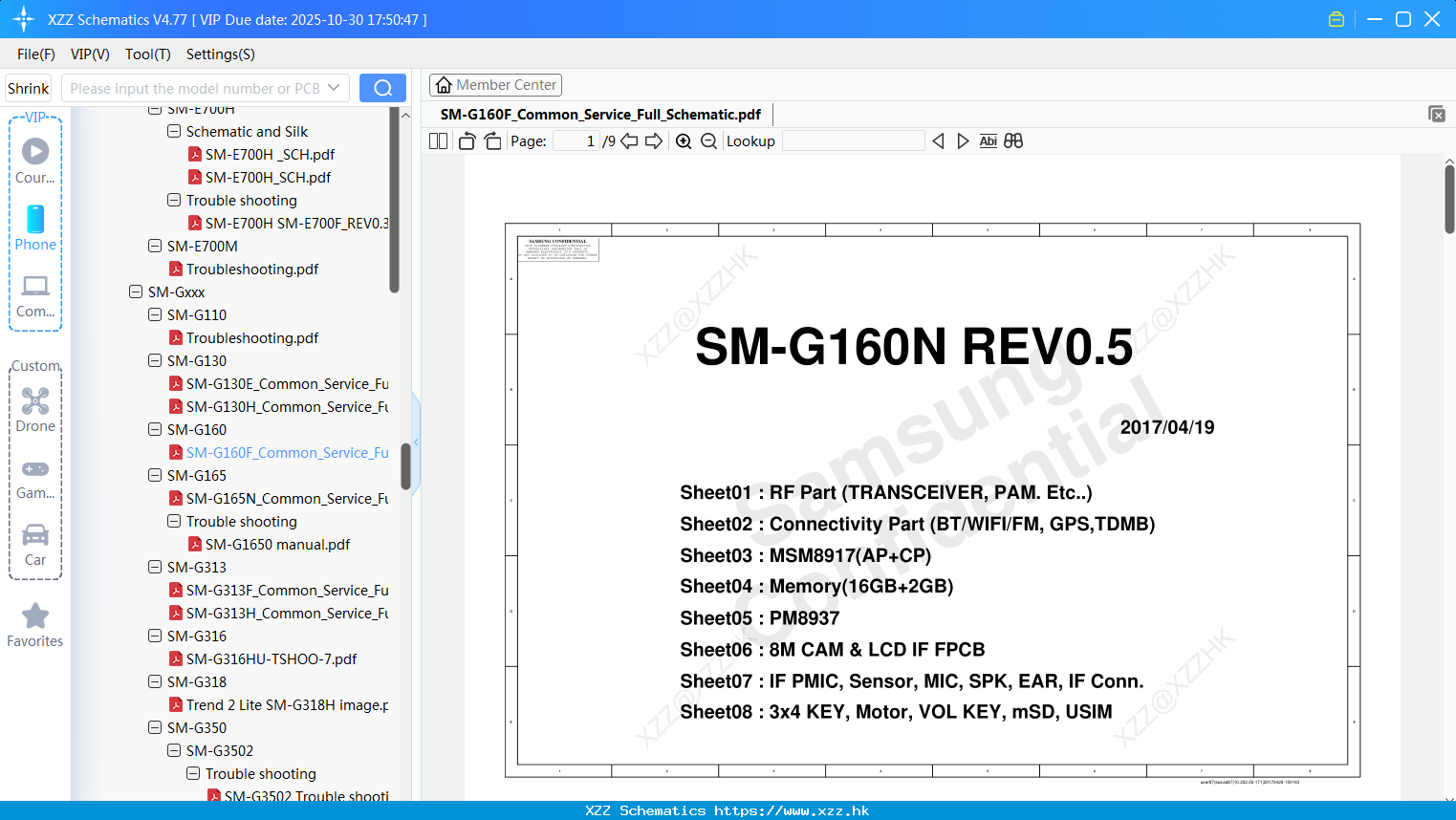Image resolution: width=1456 pixels, height=820 pixels.
Task: Open the model number dropdown arrow
Action: coord(334,88)
